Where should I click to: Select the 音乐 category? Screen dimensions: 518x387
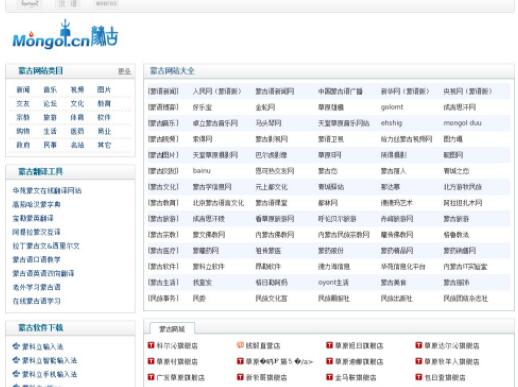pos(50,90)
